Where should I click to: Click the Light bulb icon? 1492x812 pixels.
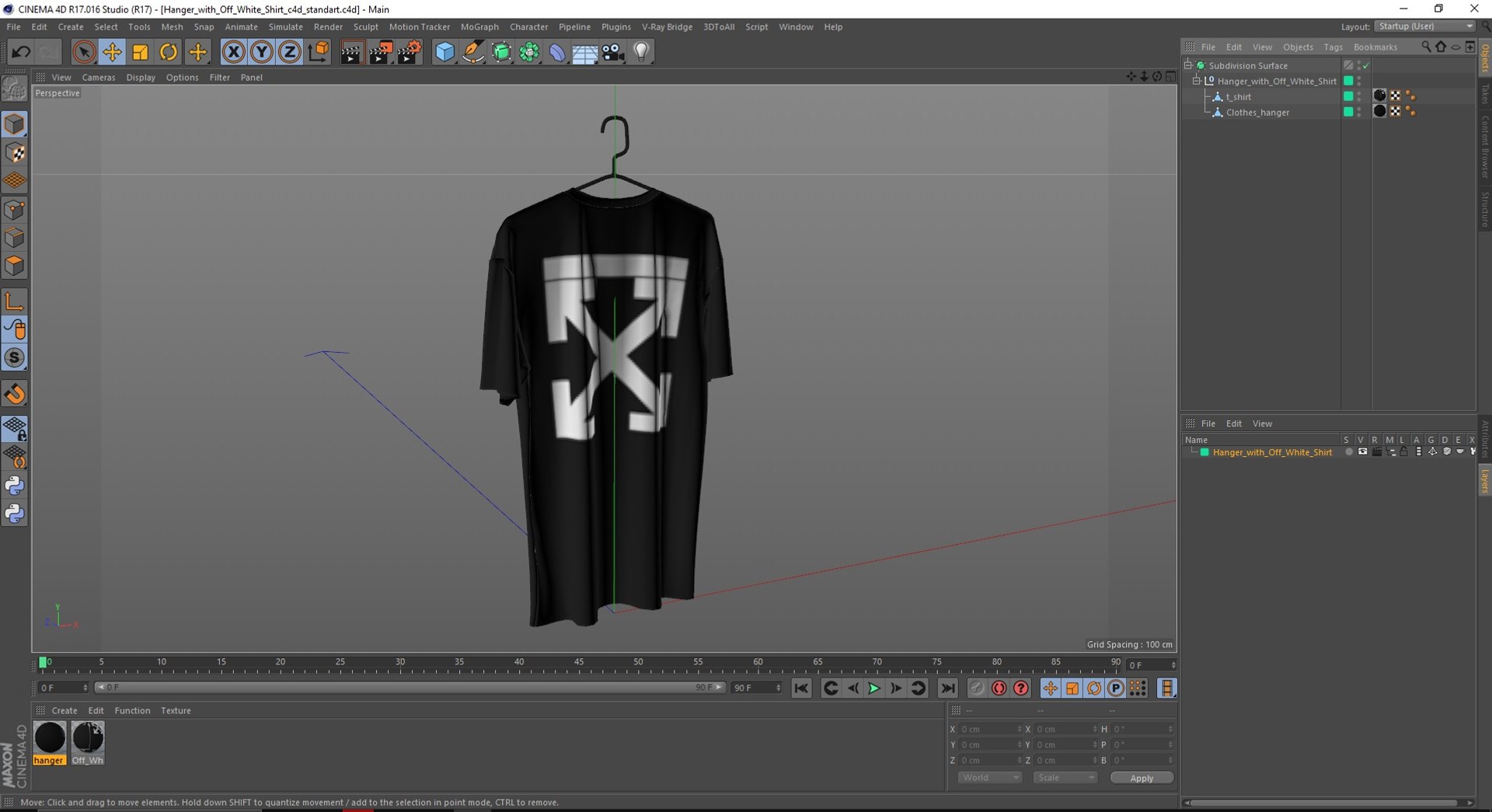(641, 52)
